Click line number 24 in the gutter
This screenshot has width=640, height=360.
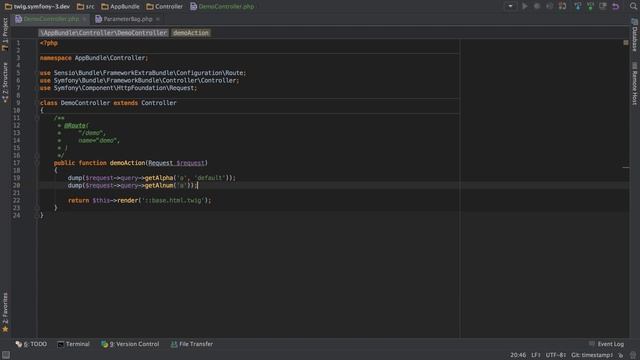16,215
